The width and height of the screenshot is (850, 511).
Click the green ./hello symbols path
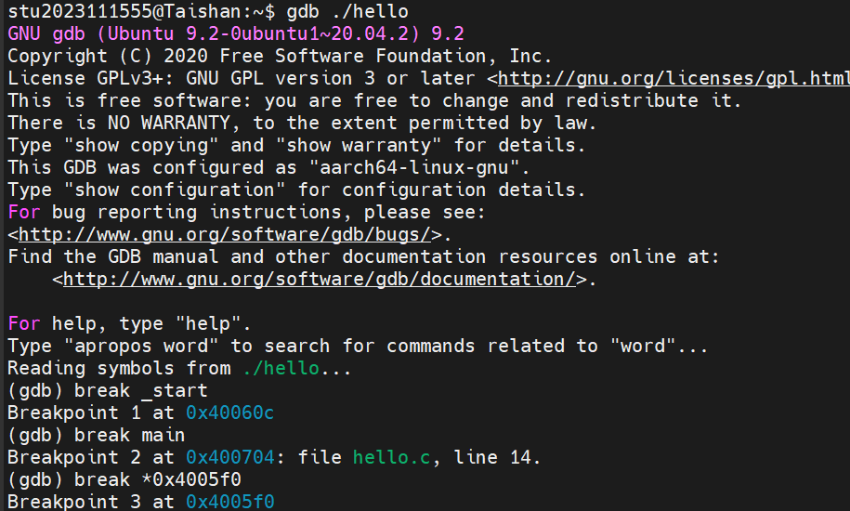click(281, 368)
